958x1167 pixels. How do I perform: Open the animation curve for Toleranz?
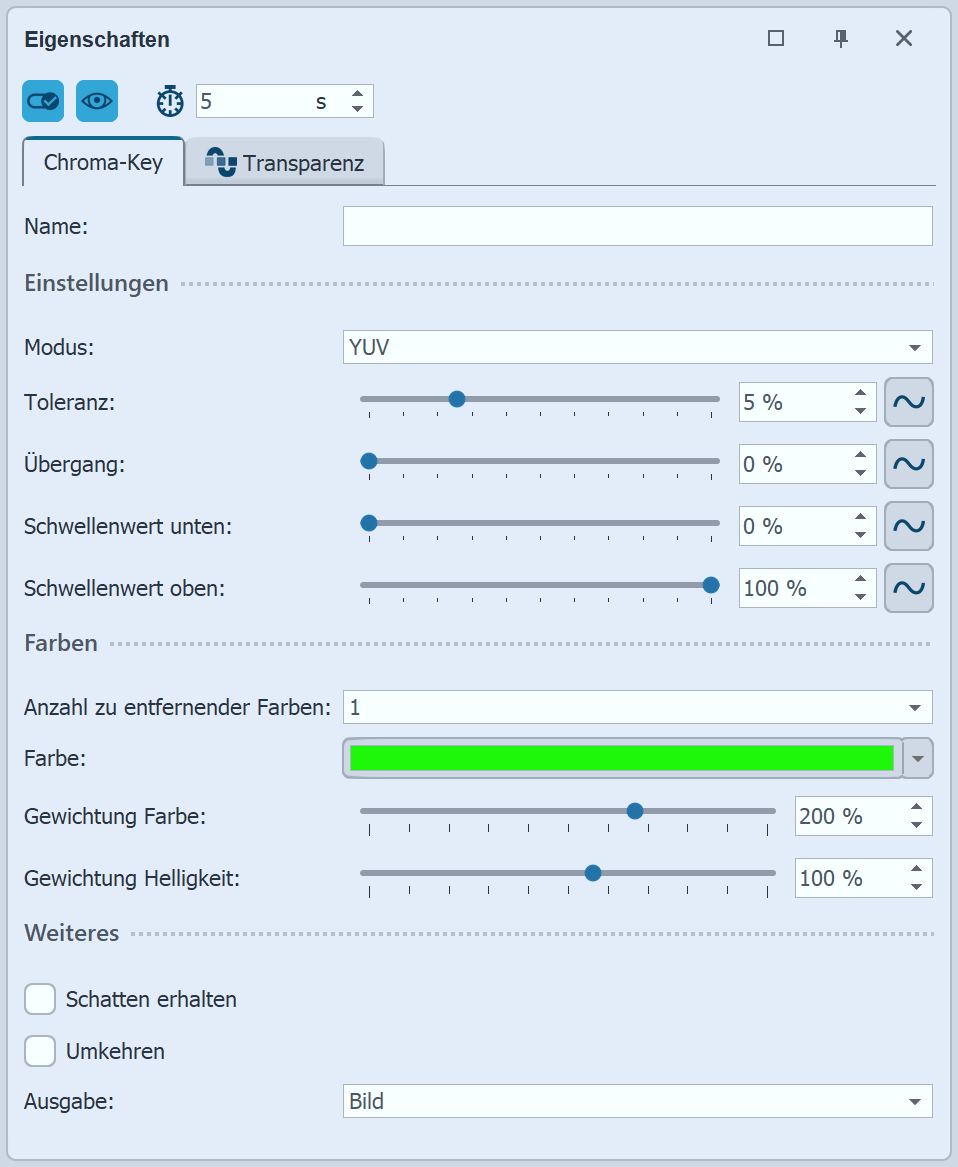[x=908, y=402]
